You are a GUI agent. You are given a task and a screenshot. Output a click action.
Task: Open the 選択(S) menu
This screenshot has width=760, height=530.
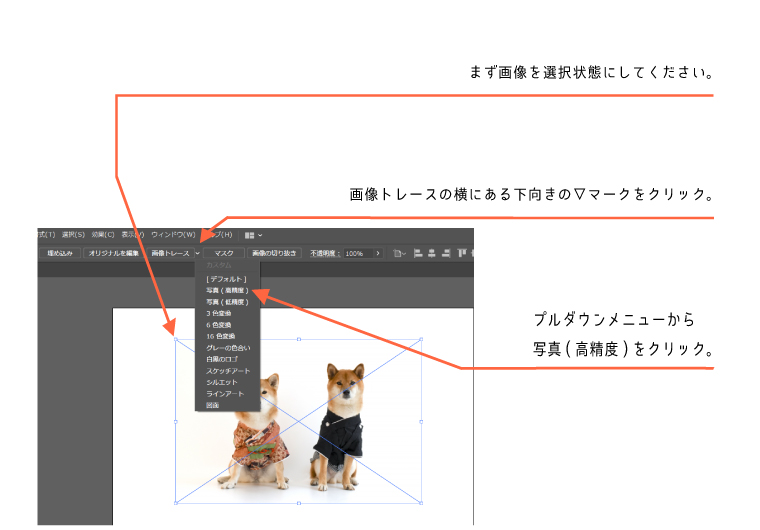click(73, 235)
